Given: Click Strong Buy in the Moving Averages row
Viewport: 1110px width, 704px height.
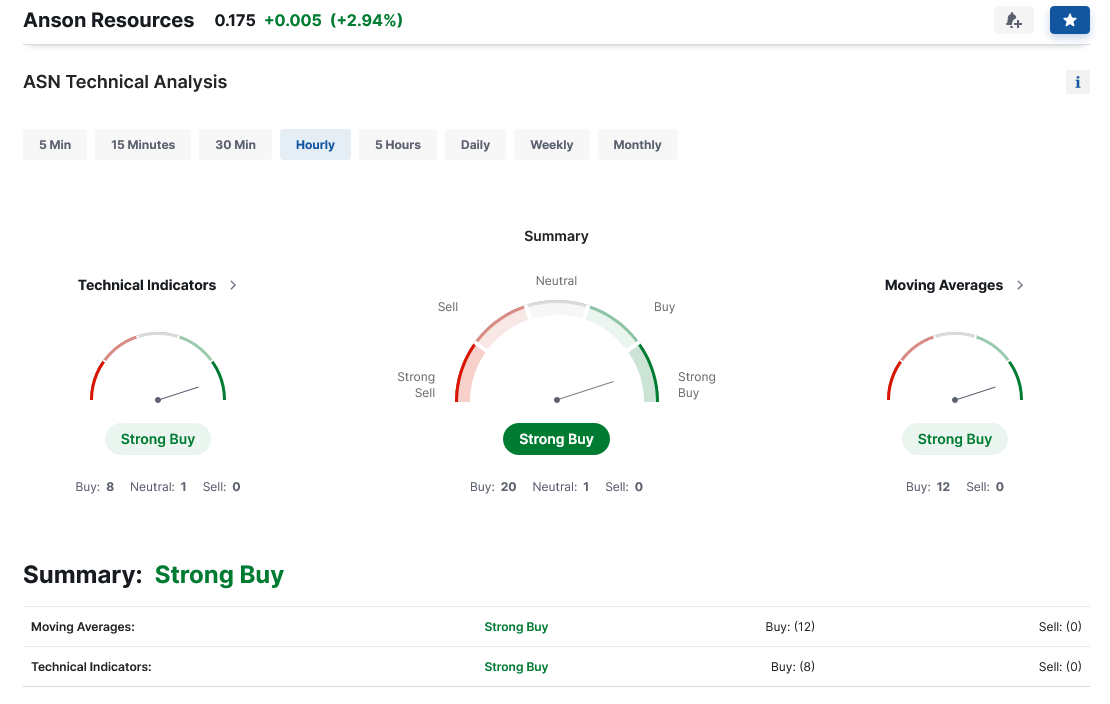Looking at the screenshot, I should [x=516, y=627].
